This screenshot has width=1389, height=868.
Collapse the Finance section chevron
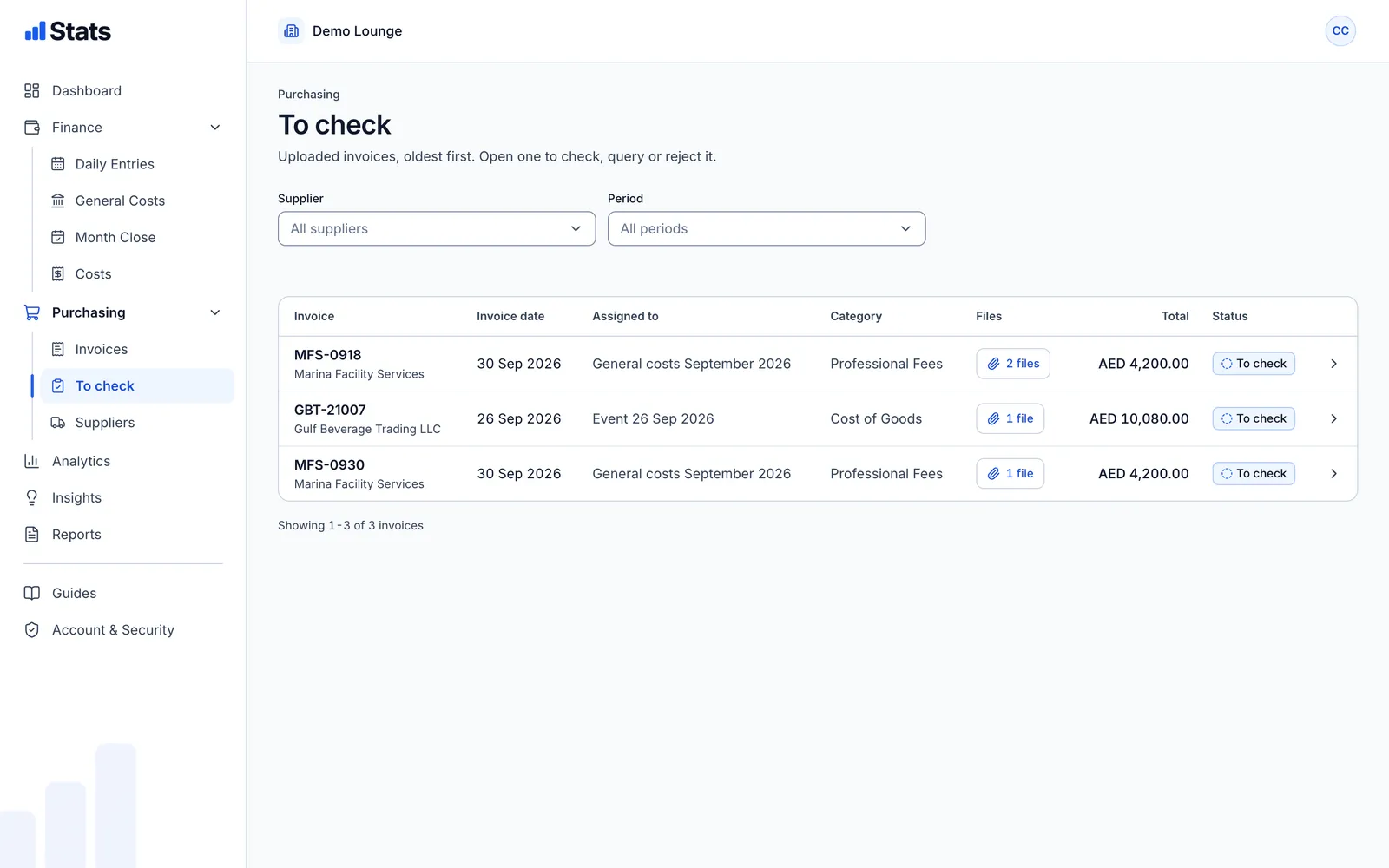pos(215,128)
